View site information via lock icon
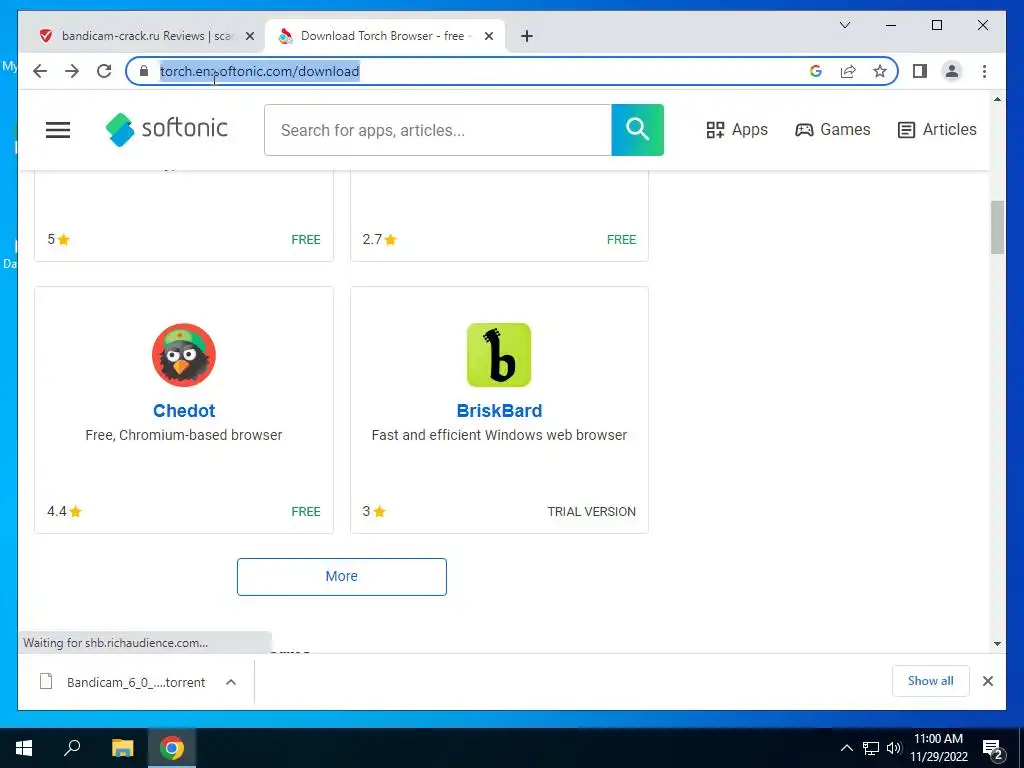The width and height of the screenshot is (1024, 768). tap(144, 71)
